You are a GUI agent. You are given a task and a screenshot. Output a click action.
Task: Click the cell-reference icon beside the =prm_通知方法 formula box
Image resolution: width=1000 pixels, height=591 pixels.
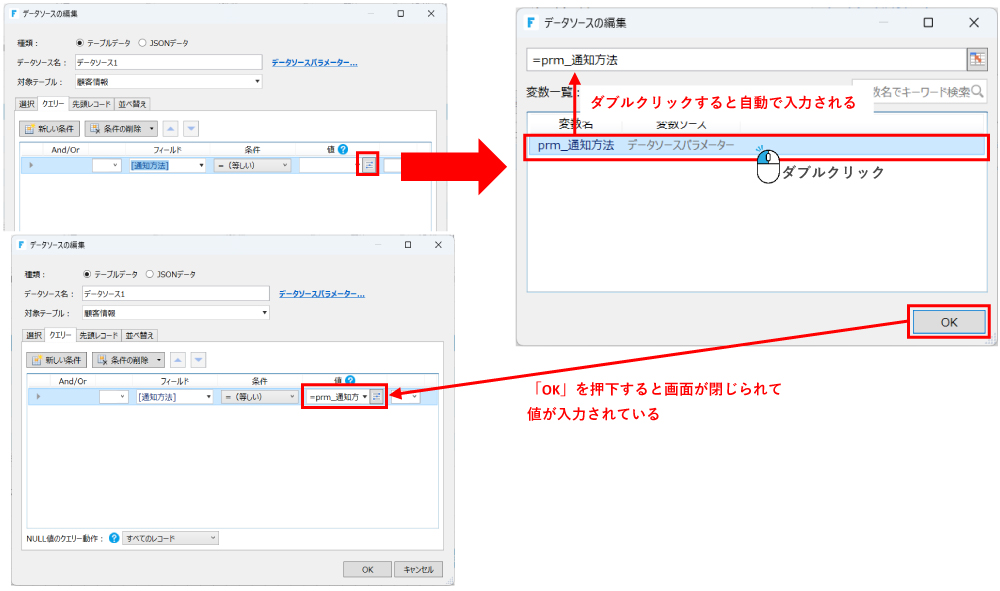975,60
